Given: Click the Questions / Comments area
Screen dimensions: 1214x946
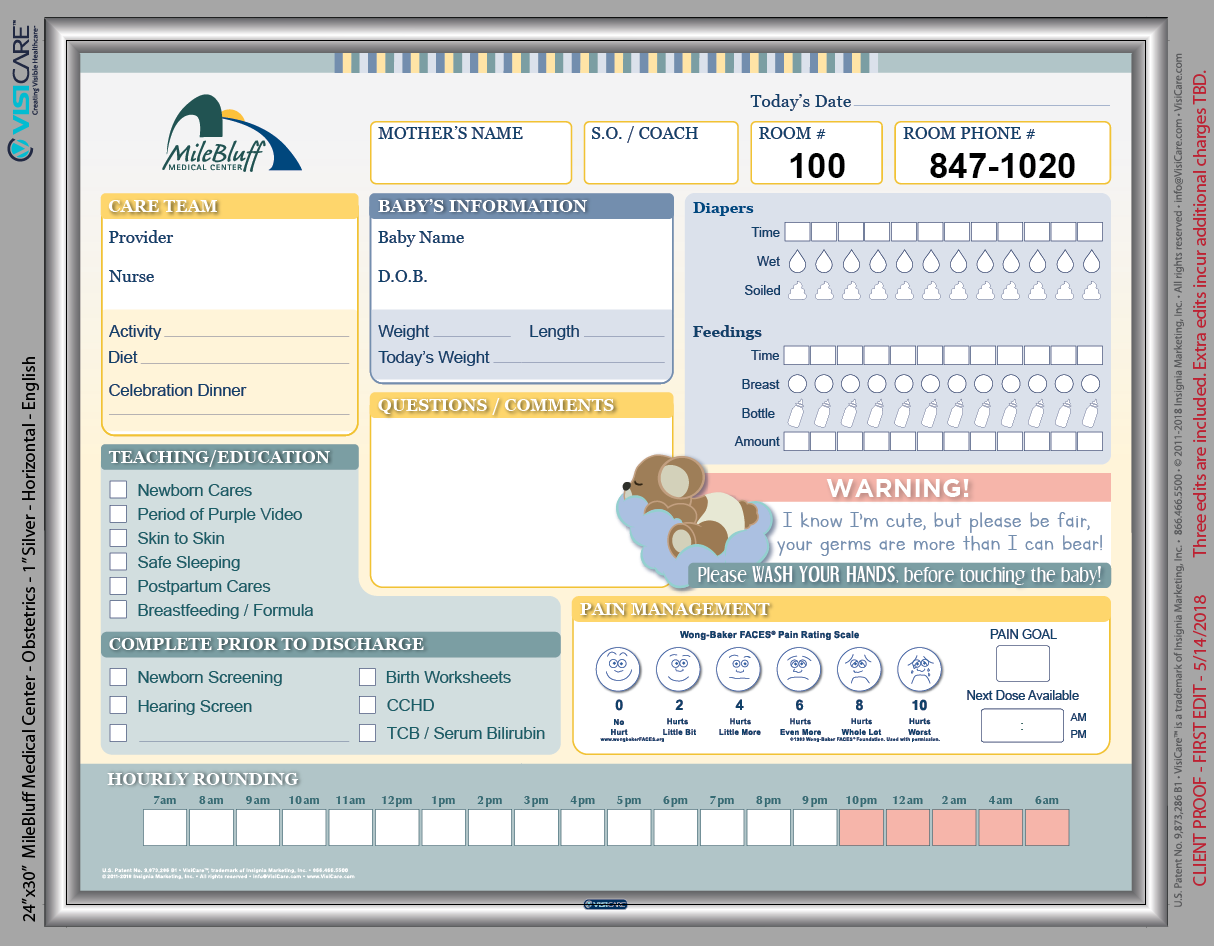Looking at the screenshot, I should [x=520, y=500].
